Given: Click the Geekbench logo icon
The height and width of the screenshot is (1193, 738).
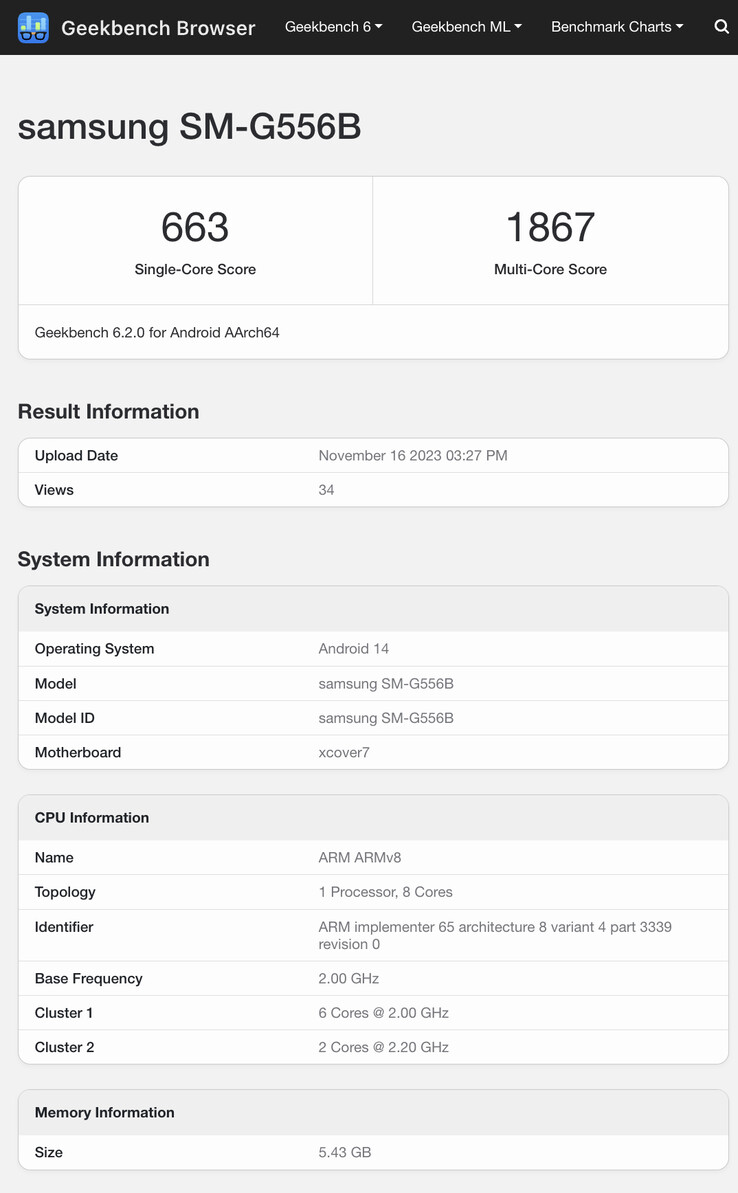Looking at the screenshot, I should [33, 28].
